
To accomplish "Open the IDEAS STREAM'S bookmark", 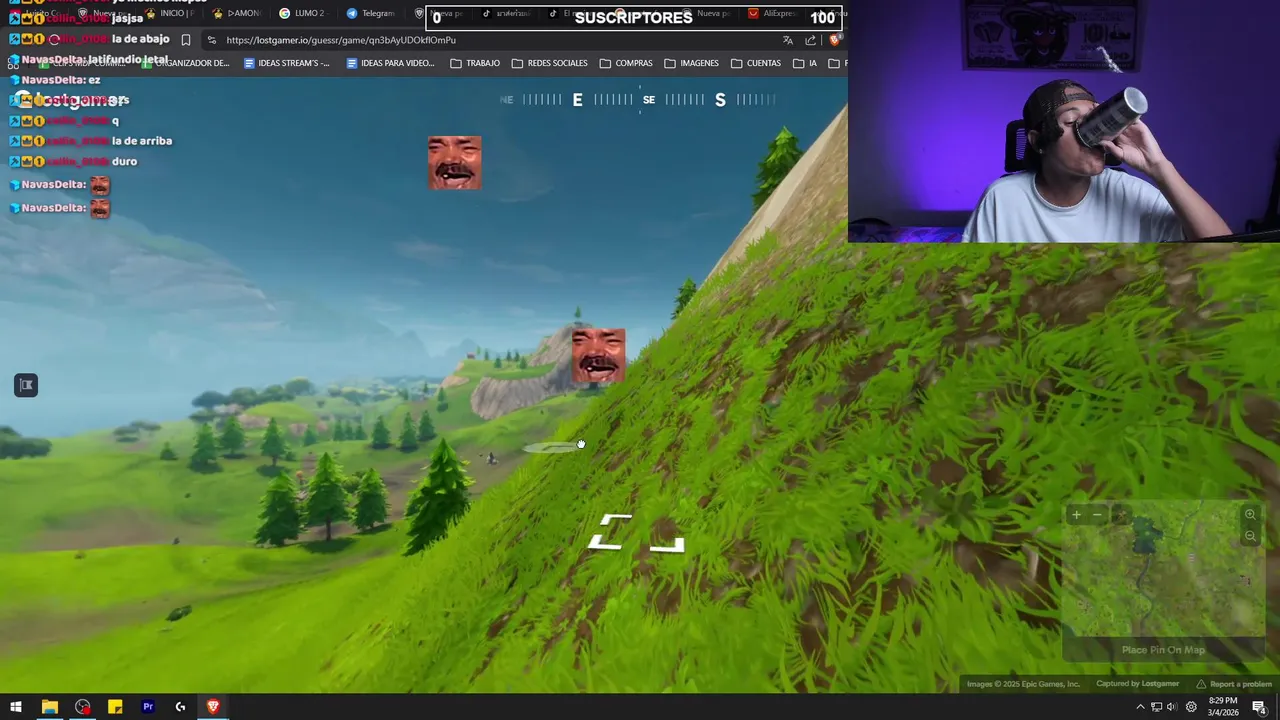I will 286,63.
